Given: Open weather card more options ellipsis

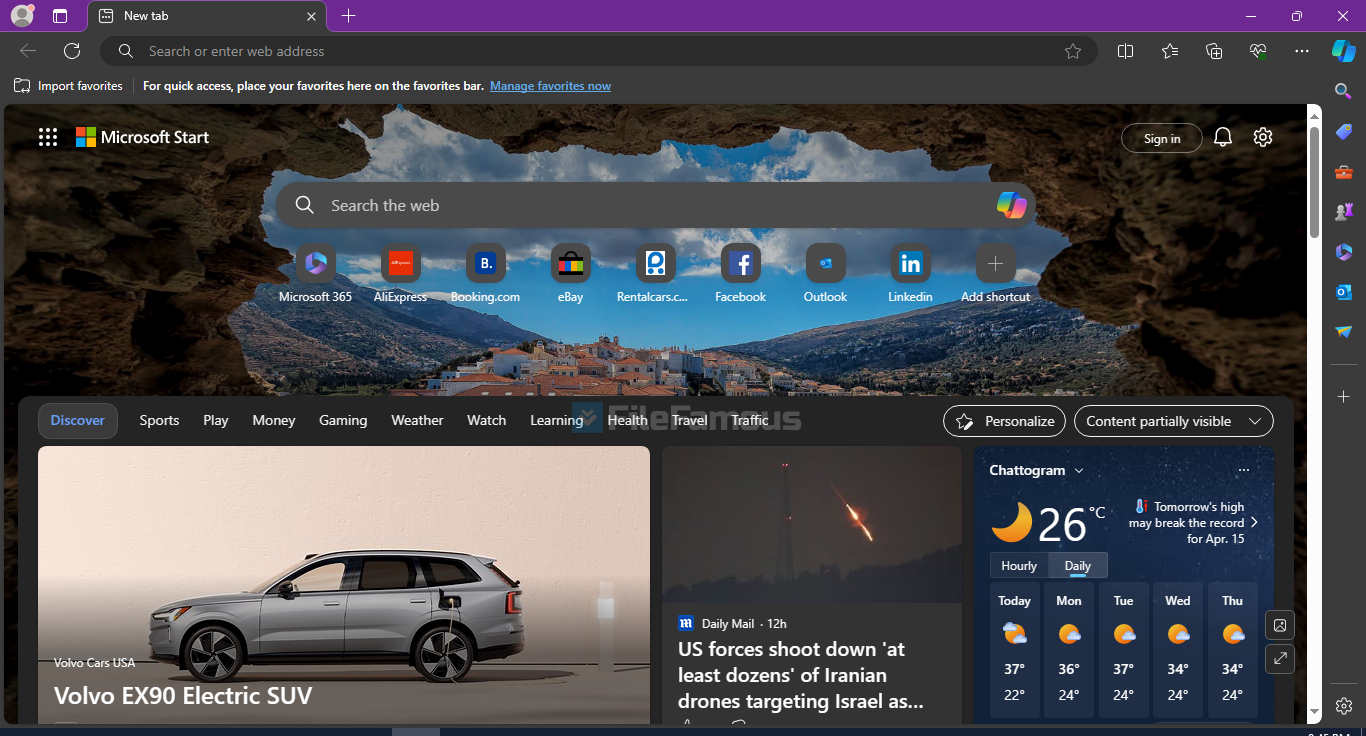Looking at the screenshot, I should (1244, 470).
